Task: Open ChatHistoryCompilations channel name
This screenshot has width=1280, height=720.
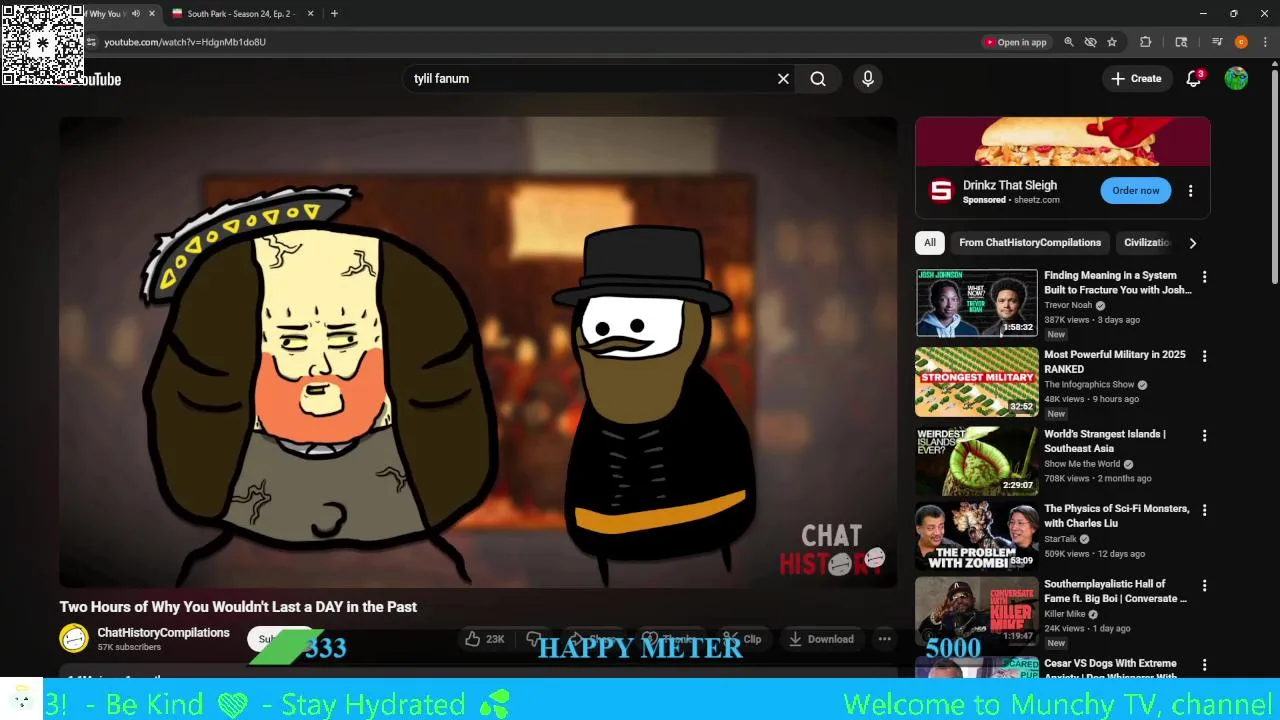Action: [163, 633]
